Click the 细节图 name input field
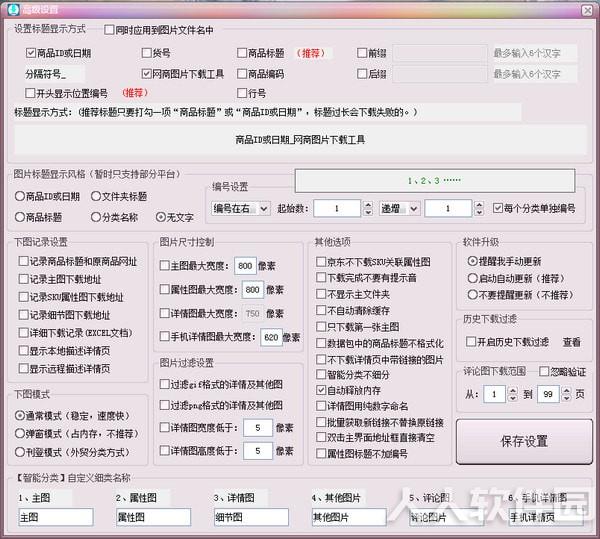This screenshot has height=539, width=600. [251, 517]
